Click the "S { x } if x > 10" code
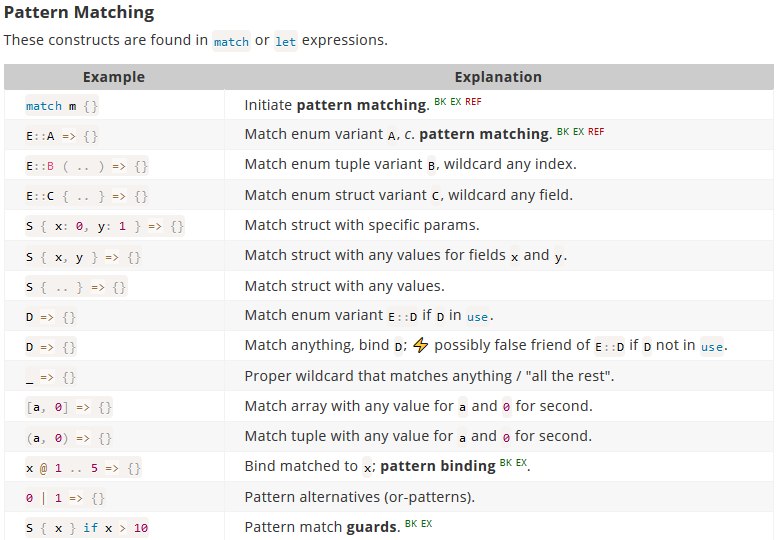Viewport: 776px width, 540px height. click(87, 527)
